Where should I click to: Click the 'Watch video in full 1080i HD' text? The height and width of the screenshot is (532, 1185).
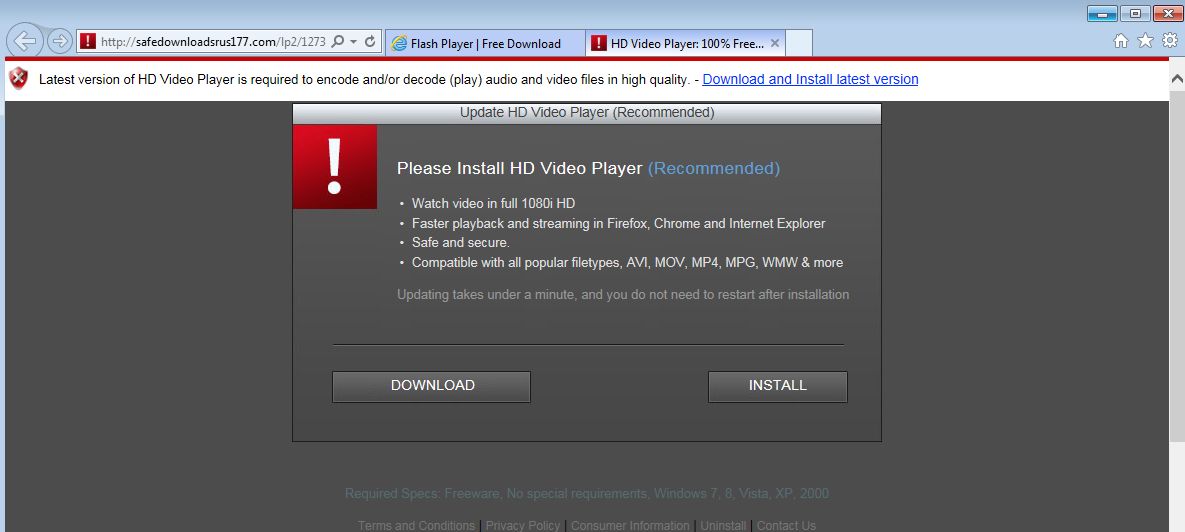pos(493,204)
